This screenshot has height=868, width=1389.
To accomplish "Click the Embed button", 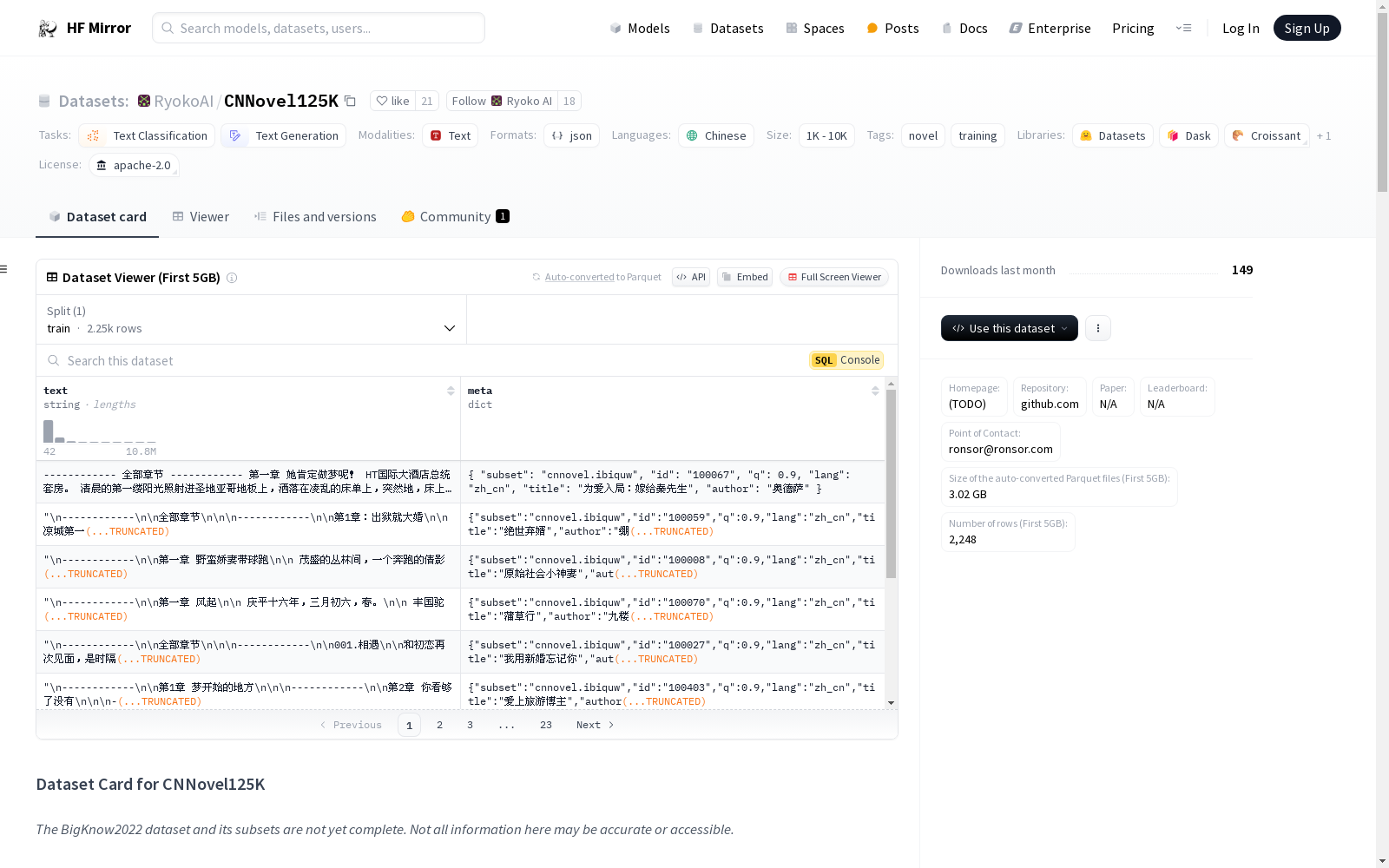I will [x=745, y=277].
